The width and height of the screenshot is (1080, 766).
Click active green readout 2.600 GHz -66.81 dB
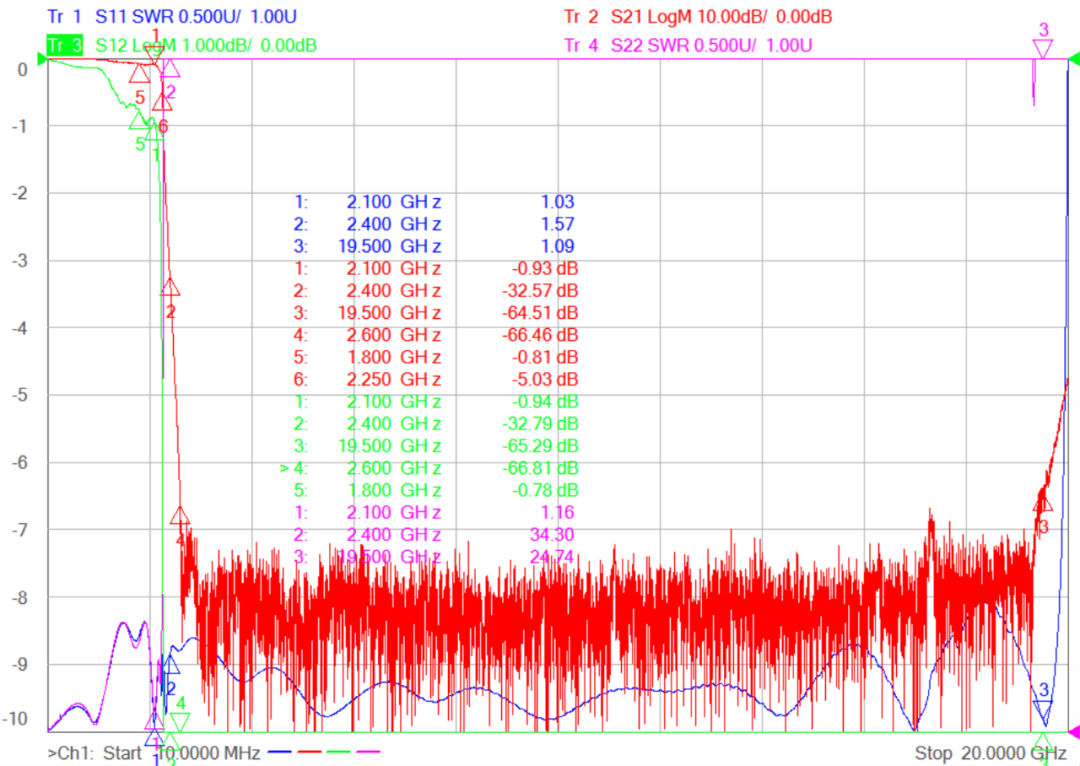(429, 468)
